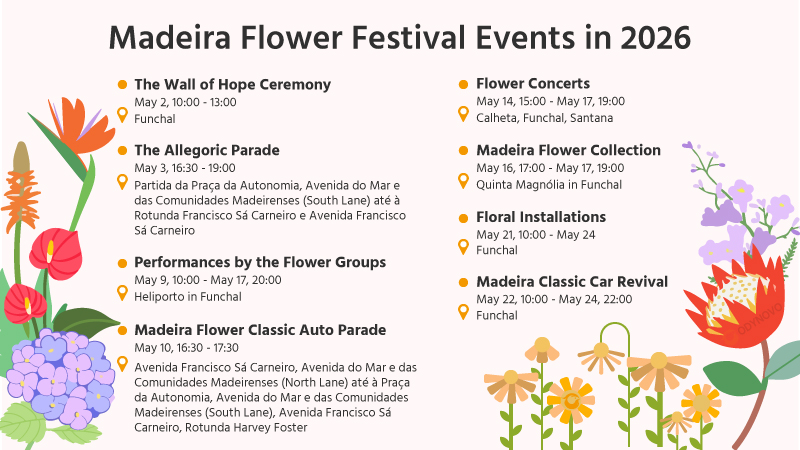Screen dimensions: 800x450
Task: Select the Madeira Flower Collection heading
Action: [568, 150]
